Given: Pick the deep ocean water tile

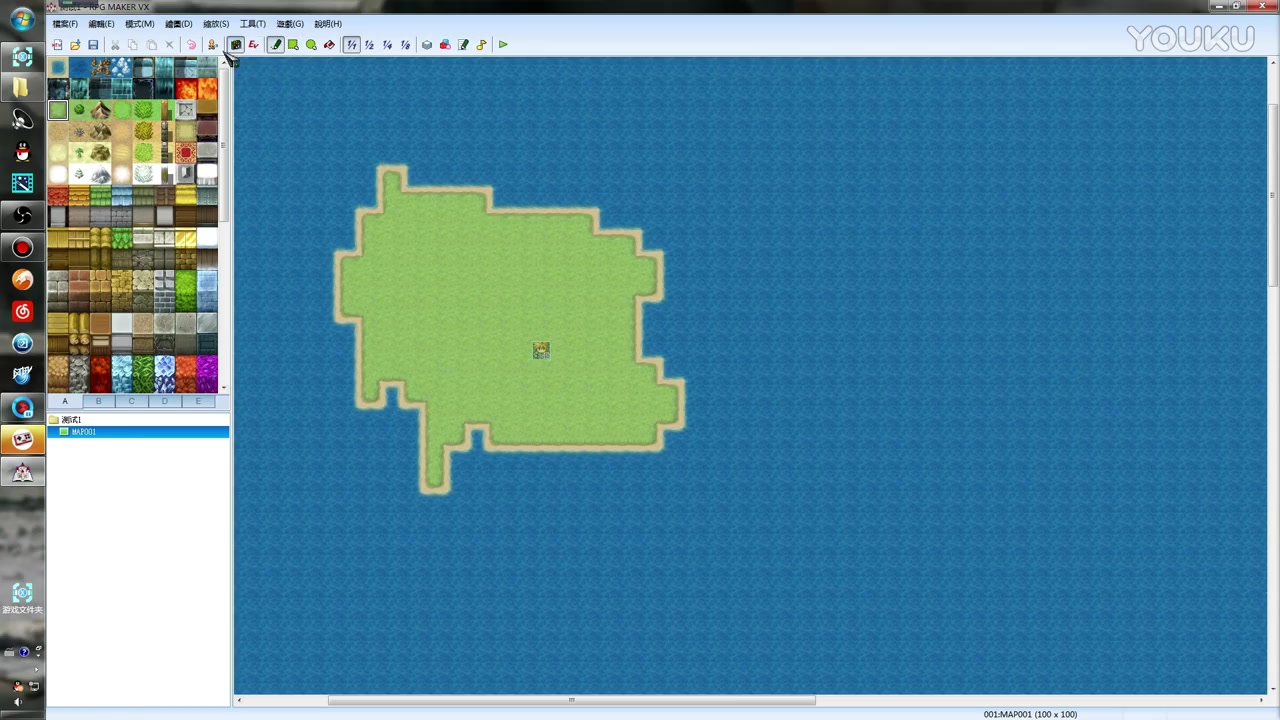Looking at the screenshot, I should pyautogui.click(x=79, y=68).
